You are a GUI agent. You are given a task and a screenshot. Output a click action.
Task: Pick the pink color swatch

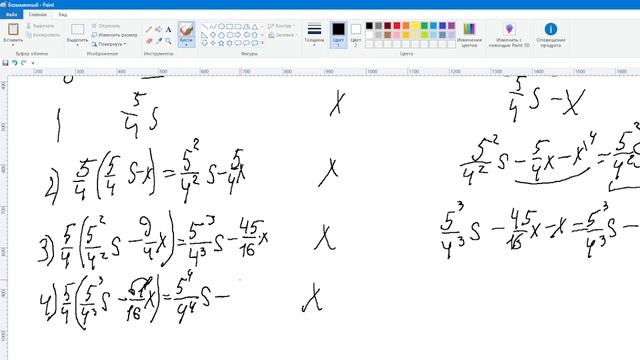point(397,35)
